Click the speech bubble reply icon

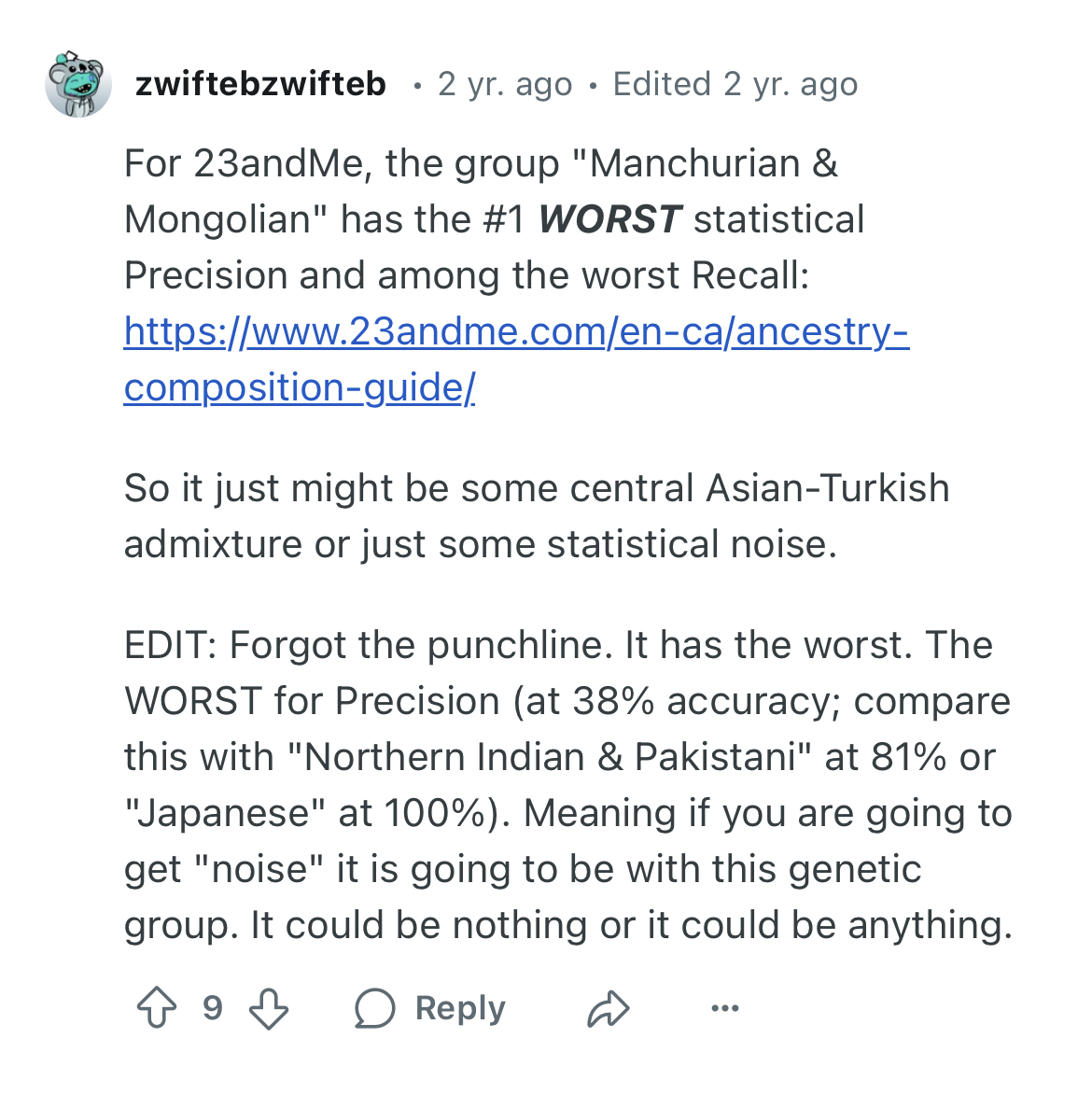(x=375, y=1008)
